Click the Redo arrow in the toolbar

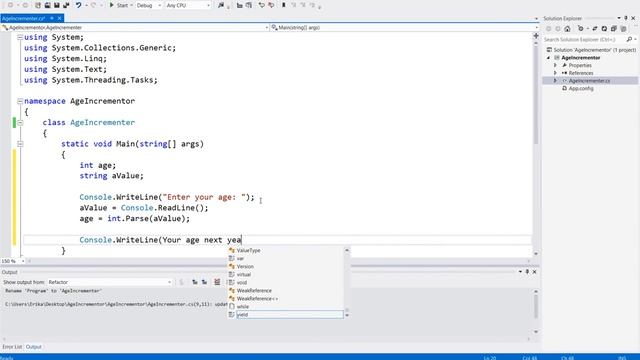93,5
